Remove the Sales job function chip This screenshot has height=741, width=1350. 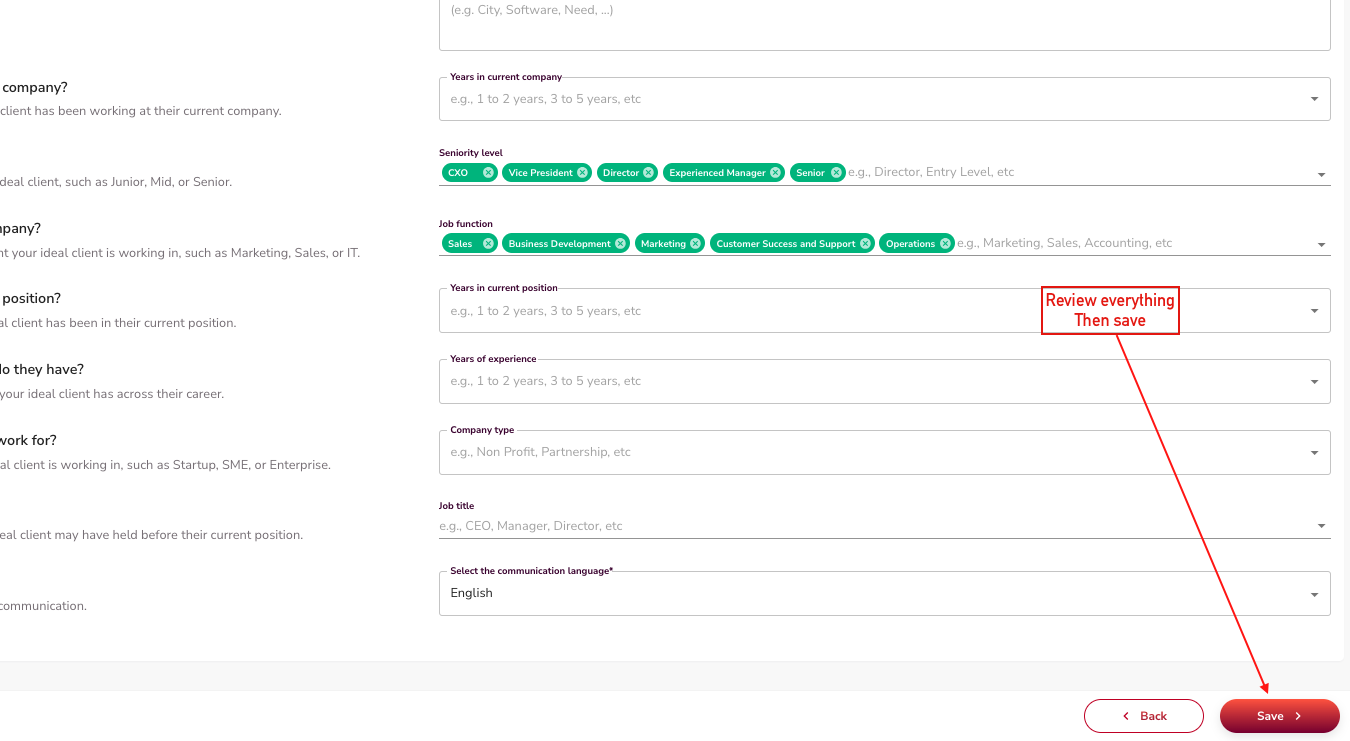point(488,244)
